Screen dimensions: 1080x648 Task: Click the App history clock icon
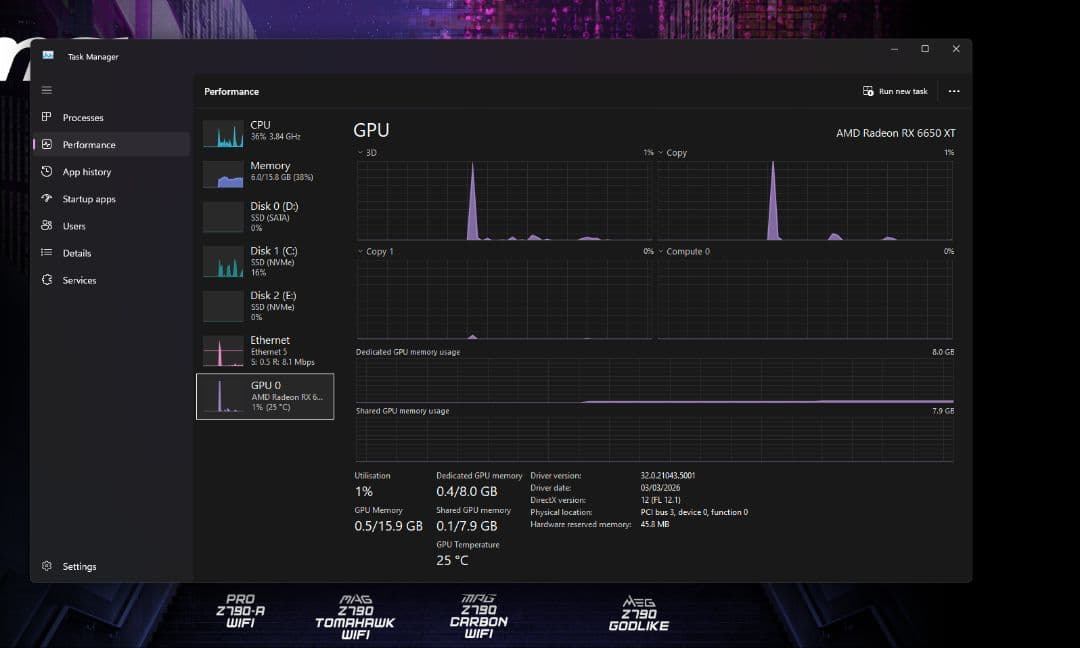pos(47,171)
